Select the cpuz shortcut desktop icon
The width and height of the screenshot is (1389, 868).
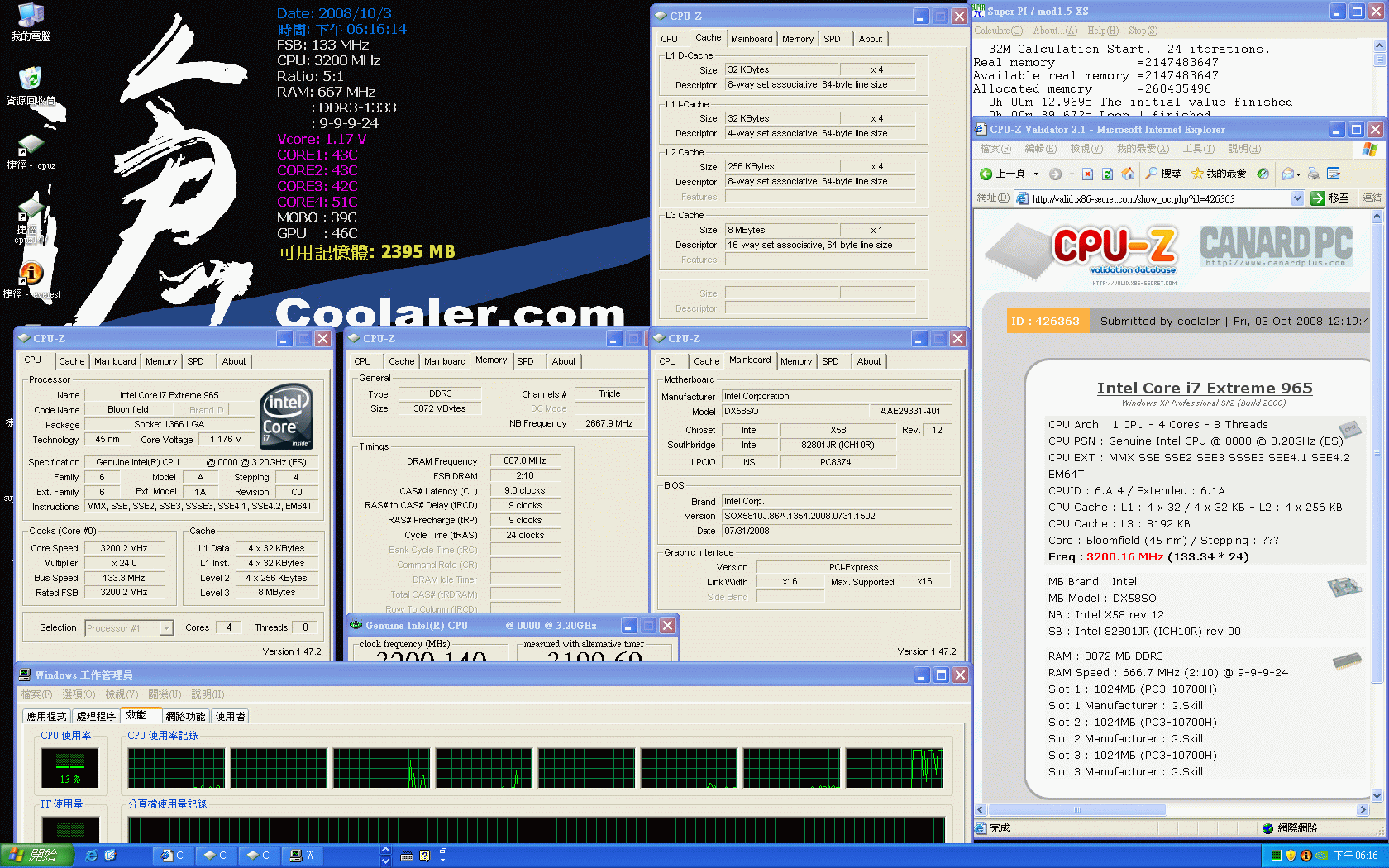(x=31, y=152)
